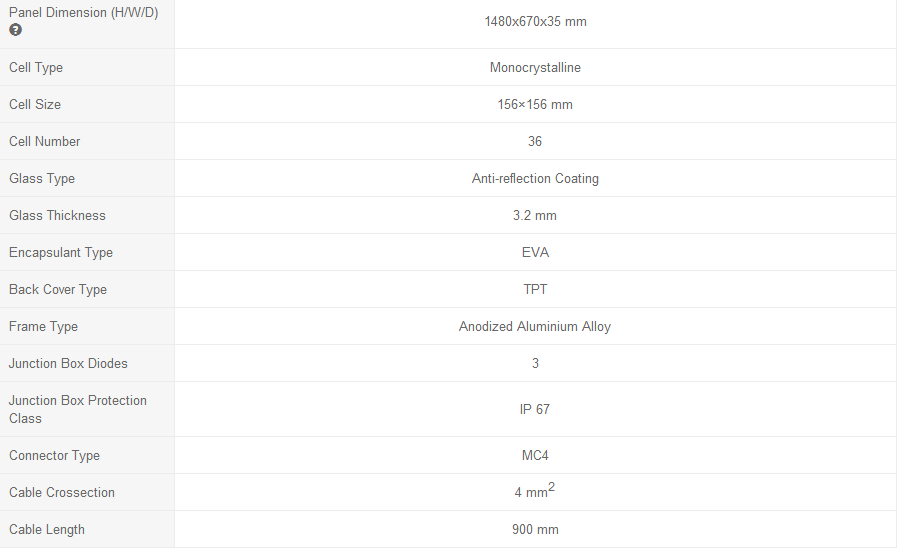
Task: Click the Panel Dimension help question-mark icon
Action: pos(16,30)
